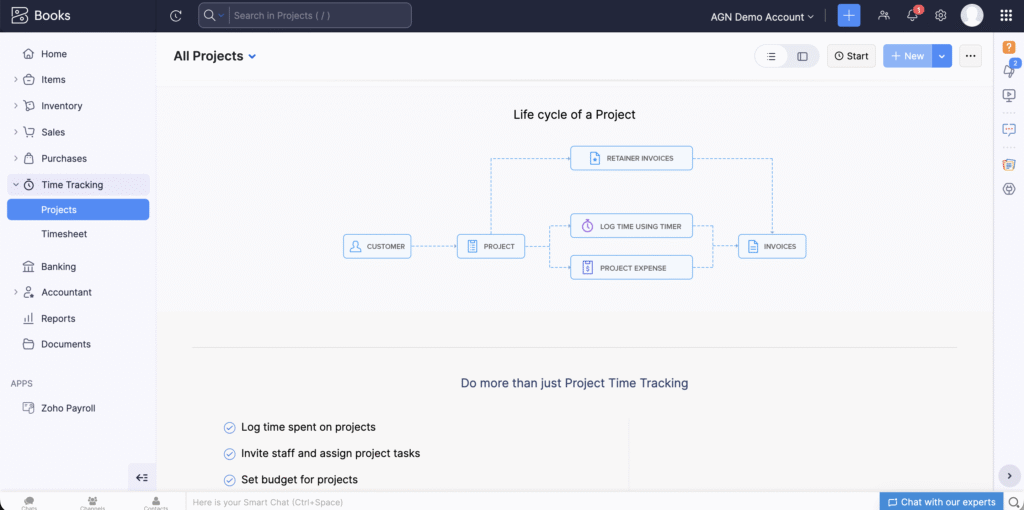Open announcements icon with badge 2
The image size is (1024, 510).
pyautogui.click(x=1010, y=69)
